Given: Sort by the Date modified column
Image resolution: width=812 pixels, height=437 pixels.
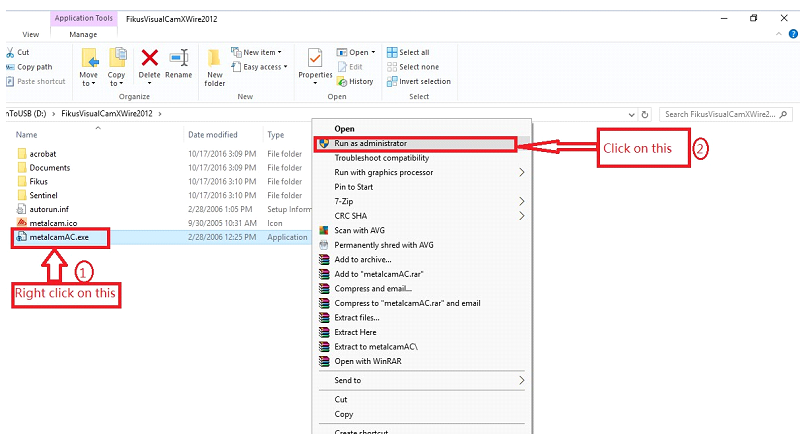Looking at the screenshot, I should pos(212,135).
